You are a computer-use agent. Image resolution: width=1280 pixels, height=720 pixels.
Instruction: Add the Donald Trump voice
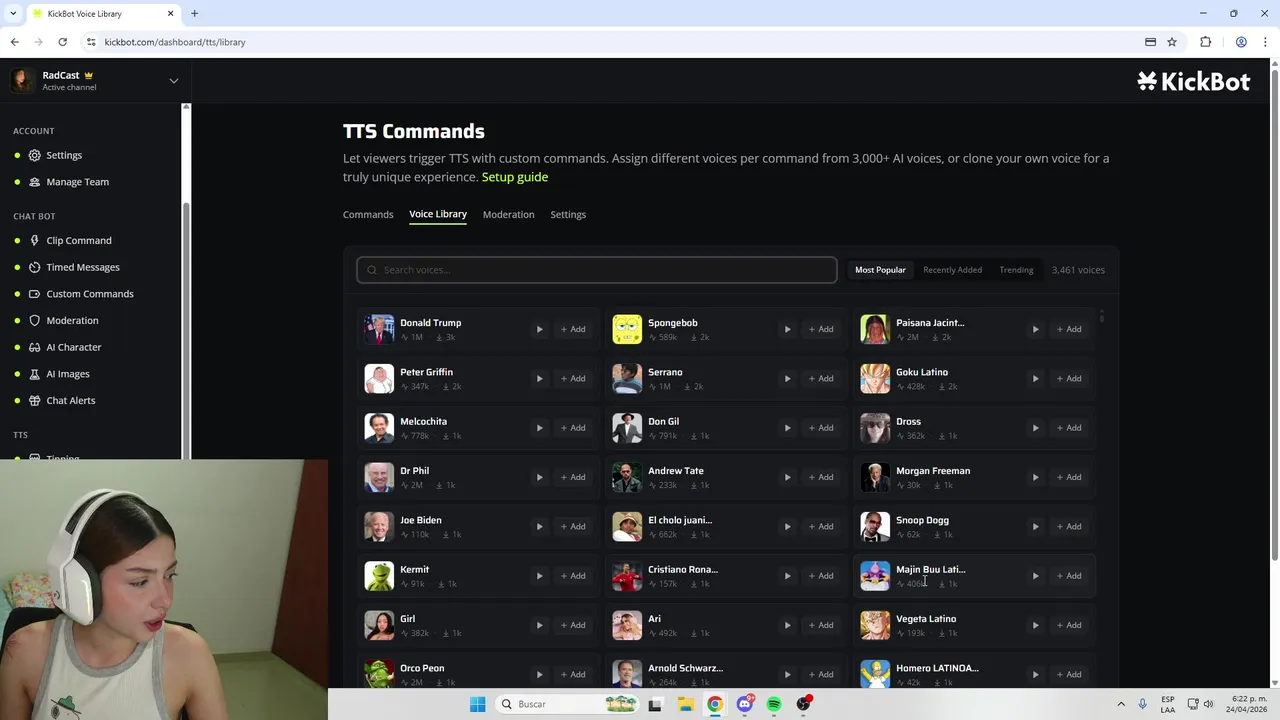point(573,329)
